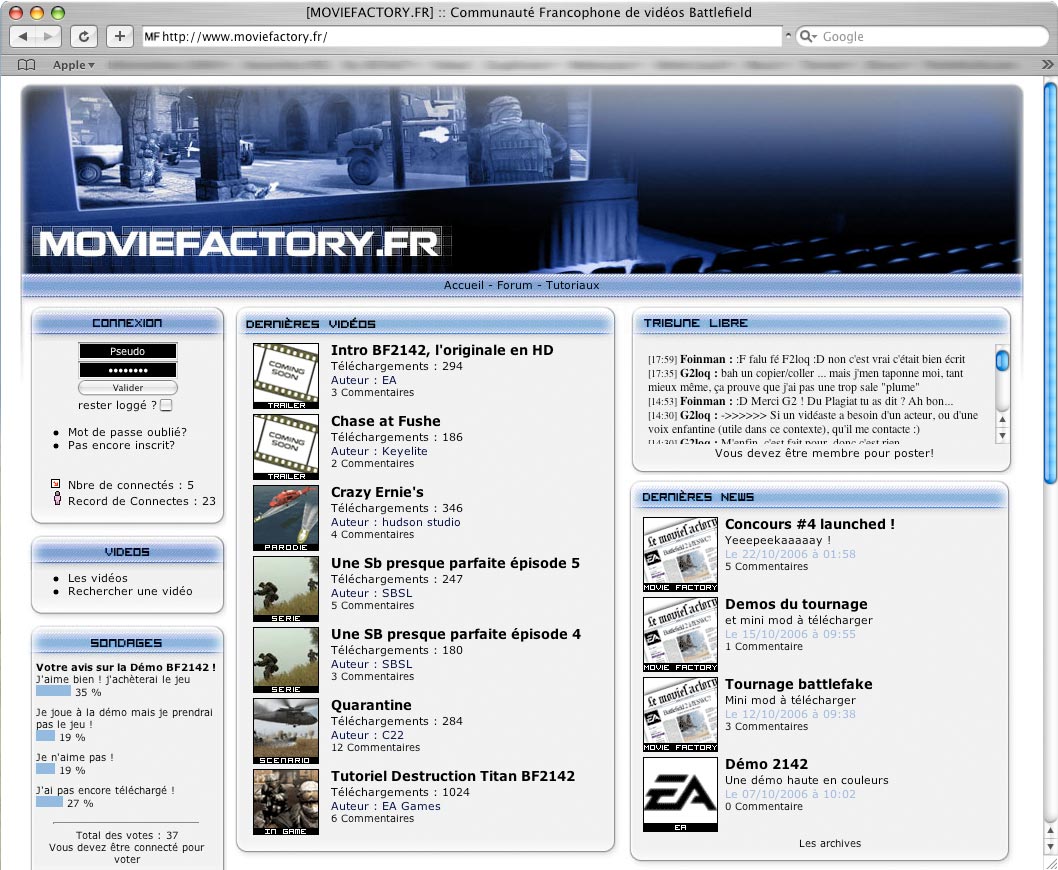This screenshot has width=1058, height=870.
Task: Reload the page with the refresh icon
Action: 84,36
